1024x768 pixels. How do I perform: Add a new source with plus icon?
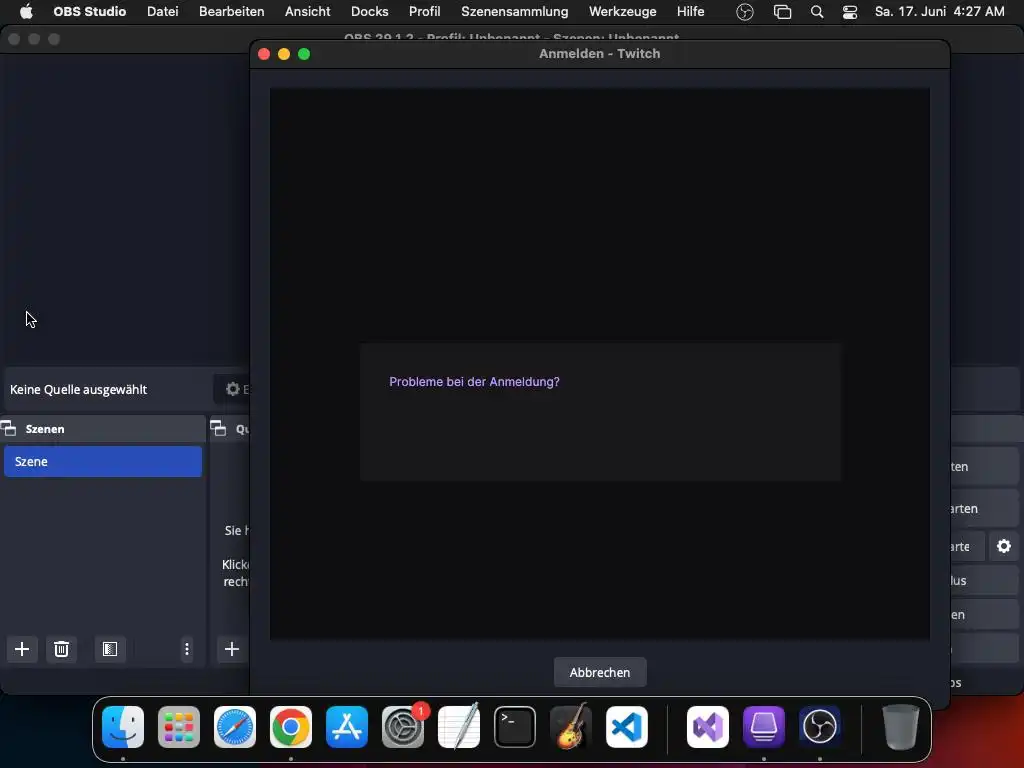[232, 649]
